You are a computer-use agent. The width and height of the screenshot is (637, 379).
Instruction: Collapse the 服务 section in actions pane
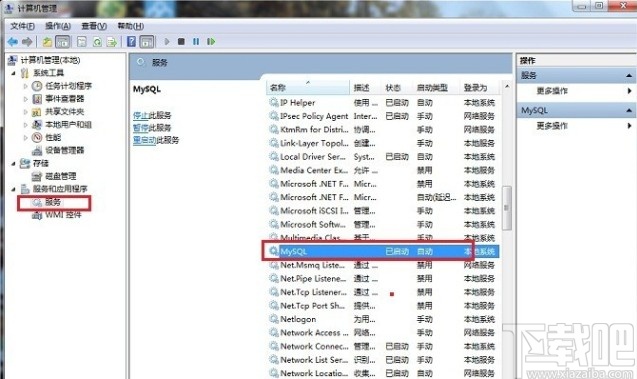pos(629,76)
